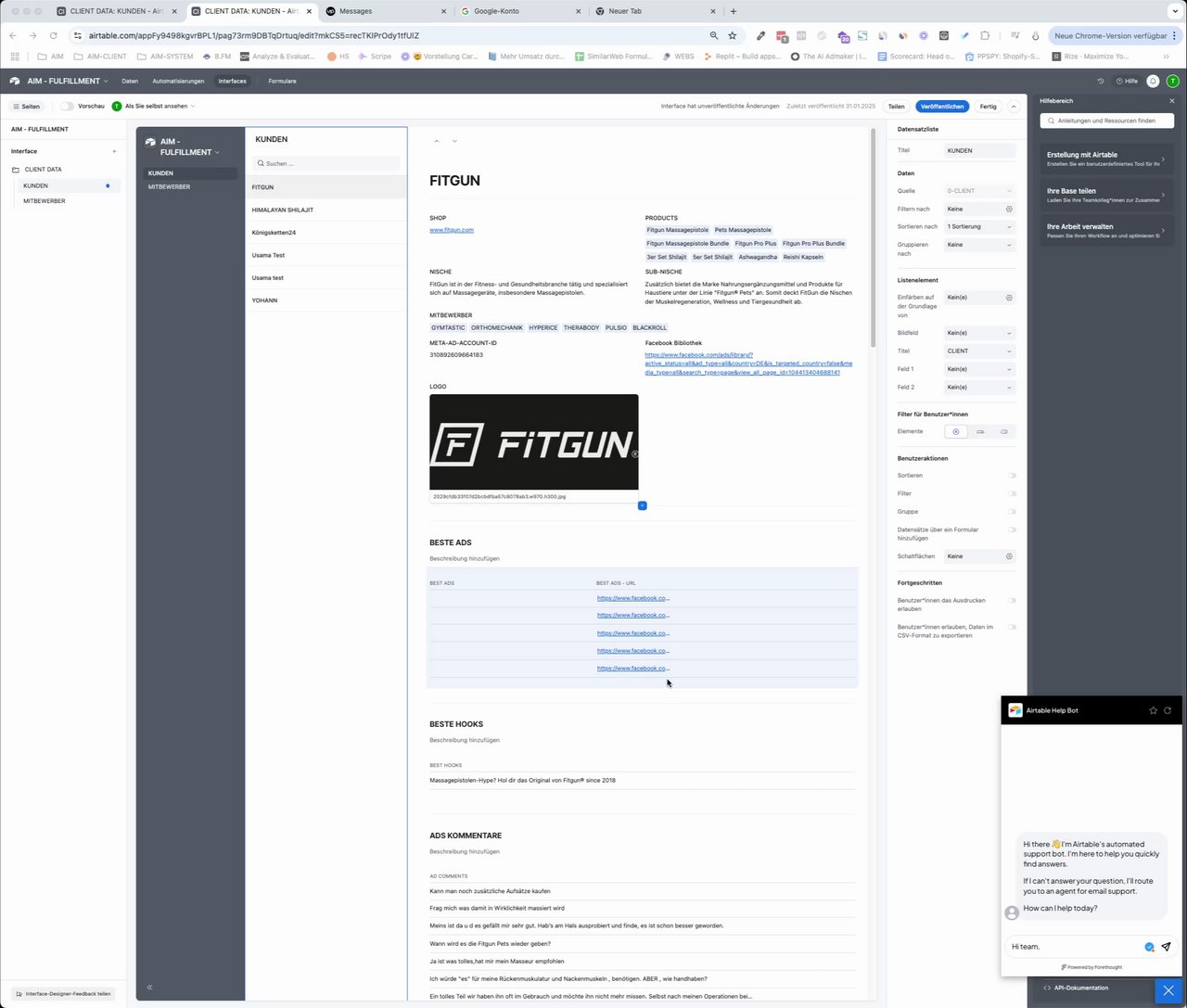
Task: Close the help chat with the blue X button
Action: (1168, 991)
